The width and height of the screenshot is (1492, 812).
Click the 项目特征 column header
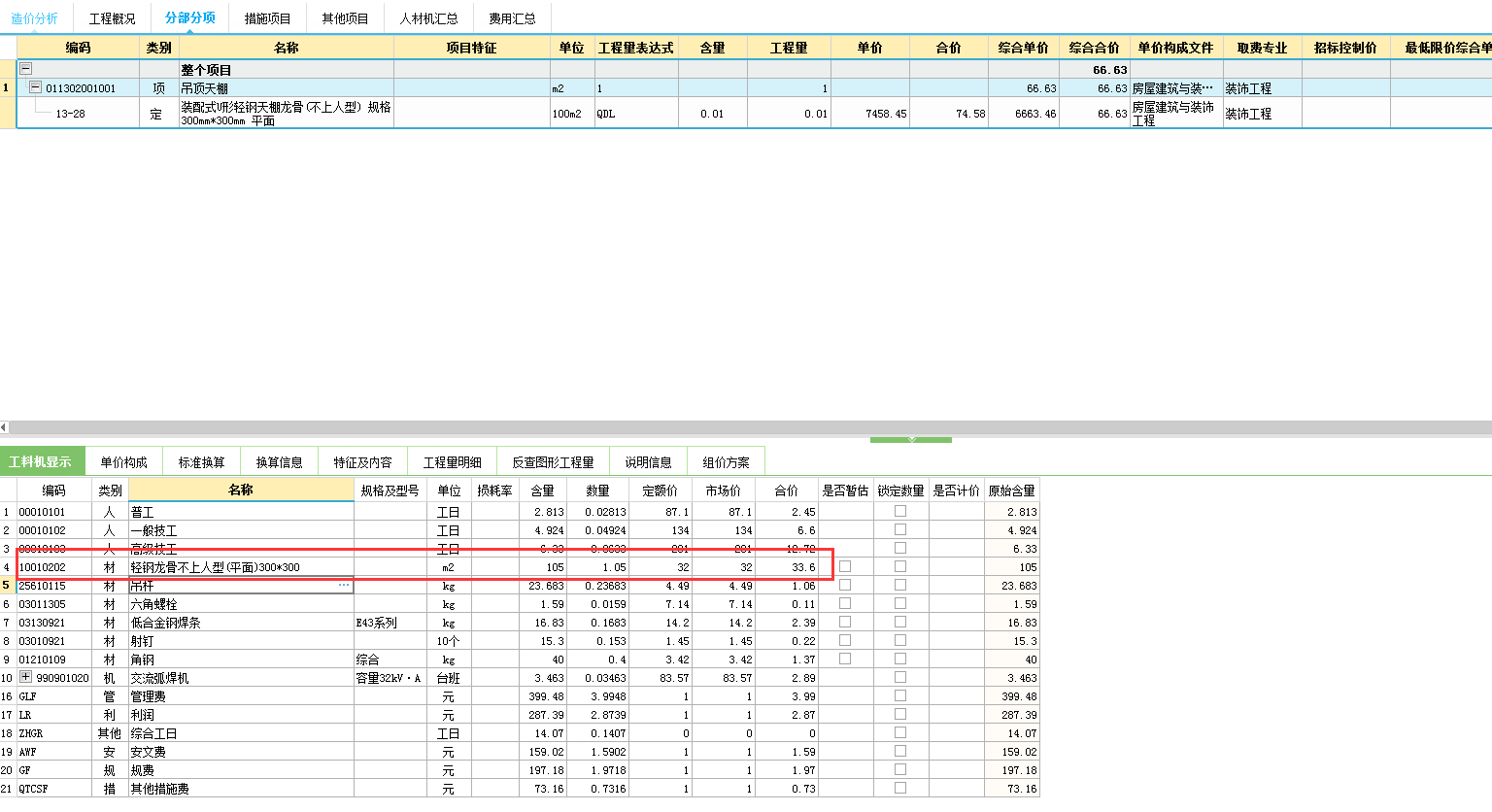tap(471, 48)
